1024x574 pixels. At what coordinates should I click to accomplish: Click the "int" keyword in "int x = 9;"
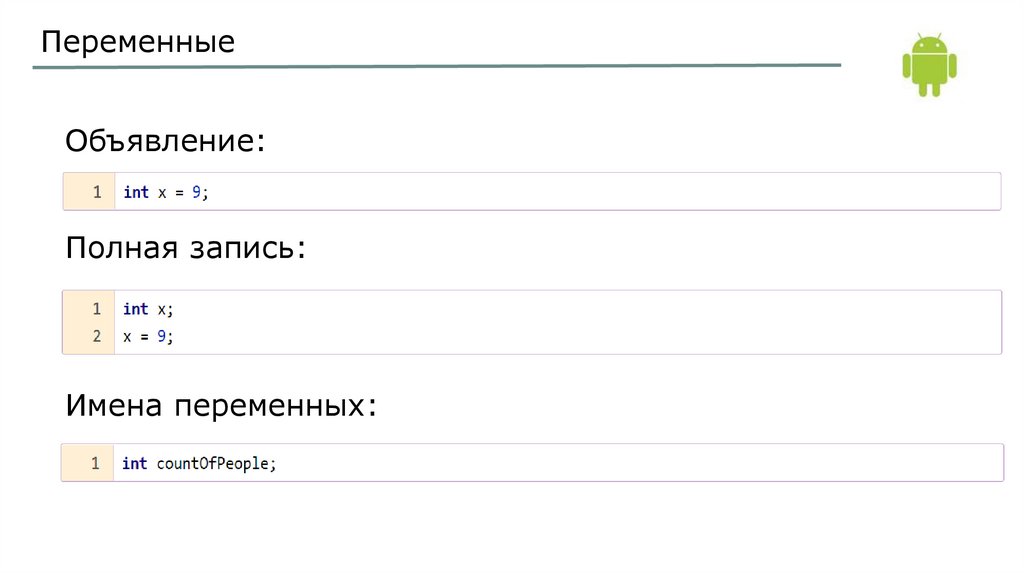[136, 192]
